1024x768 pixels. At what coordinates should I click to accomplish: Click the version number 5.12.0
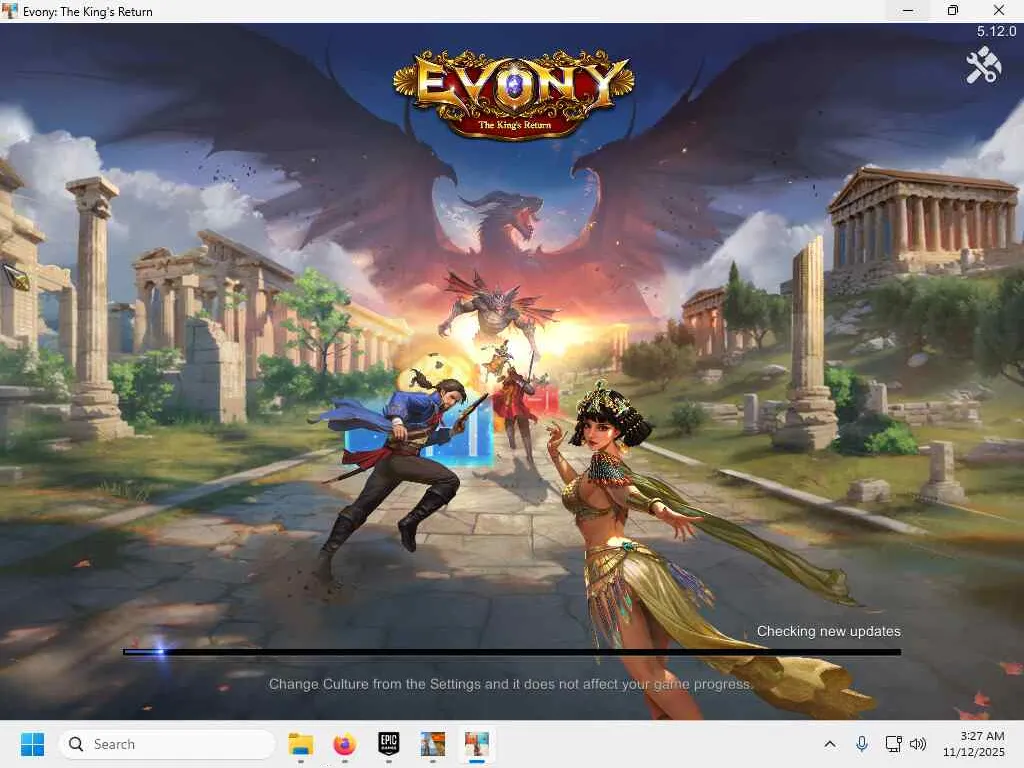pyautogui.click(x=996, y=31)
